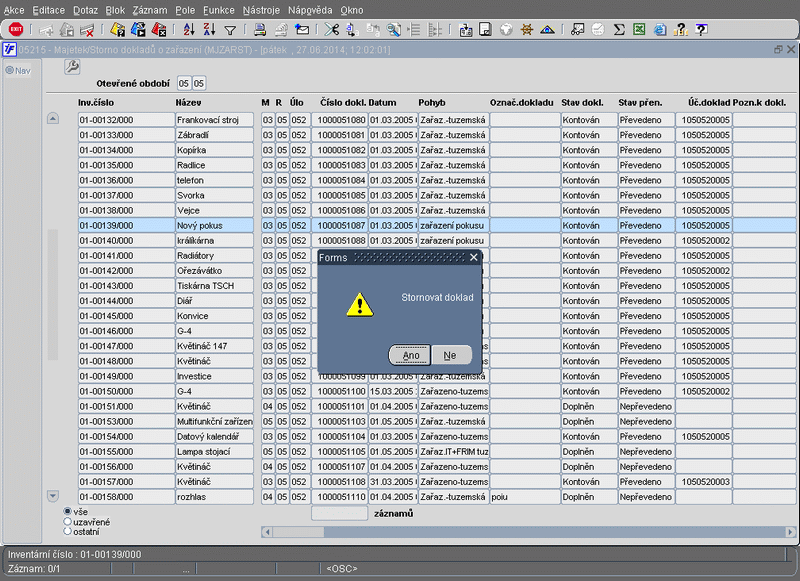Image resolution: width=800 pixels, height=581 pixels.
Task: Click the sort descending Z-A icon
Action: pyautogui.click(x=208, y=29)
